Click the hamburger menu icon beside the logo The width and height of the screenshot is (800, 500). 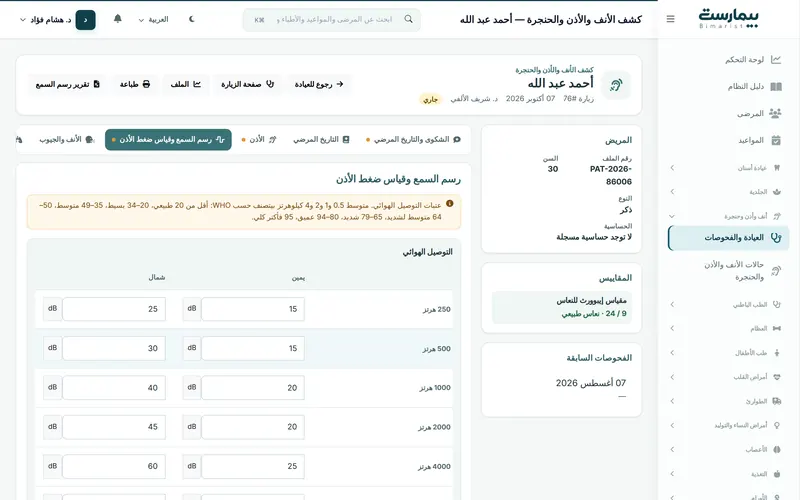pos(670,19)
